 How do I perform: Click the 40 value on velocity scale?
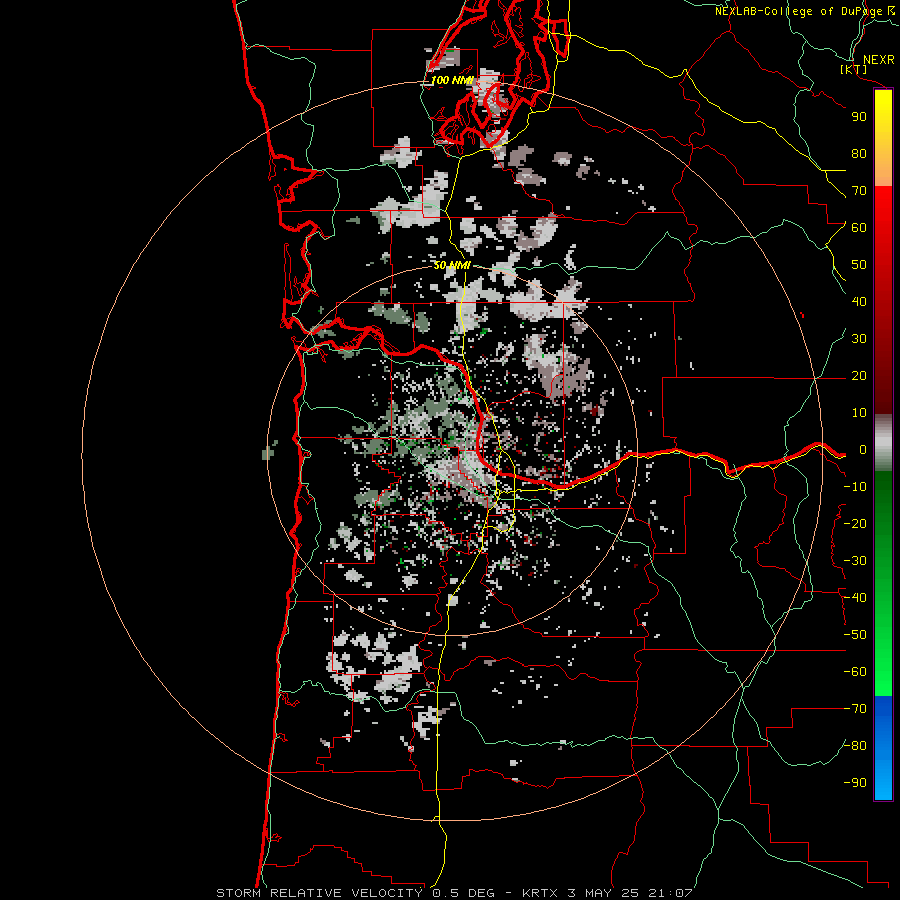point(859,302)
